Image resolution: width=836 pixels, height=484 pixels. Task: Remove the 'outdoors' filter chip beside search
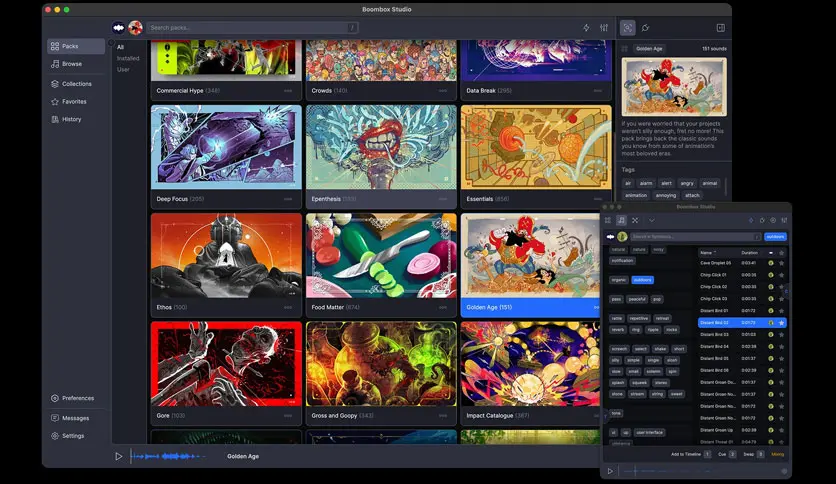tap(775, 237)
